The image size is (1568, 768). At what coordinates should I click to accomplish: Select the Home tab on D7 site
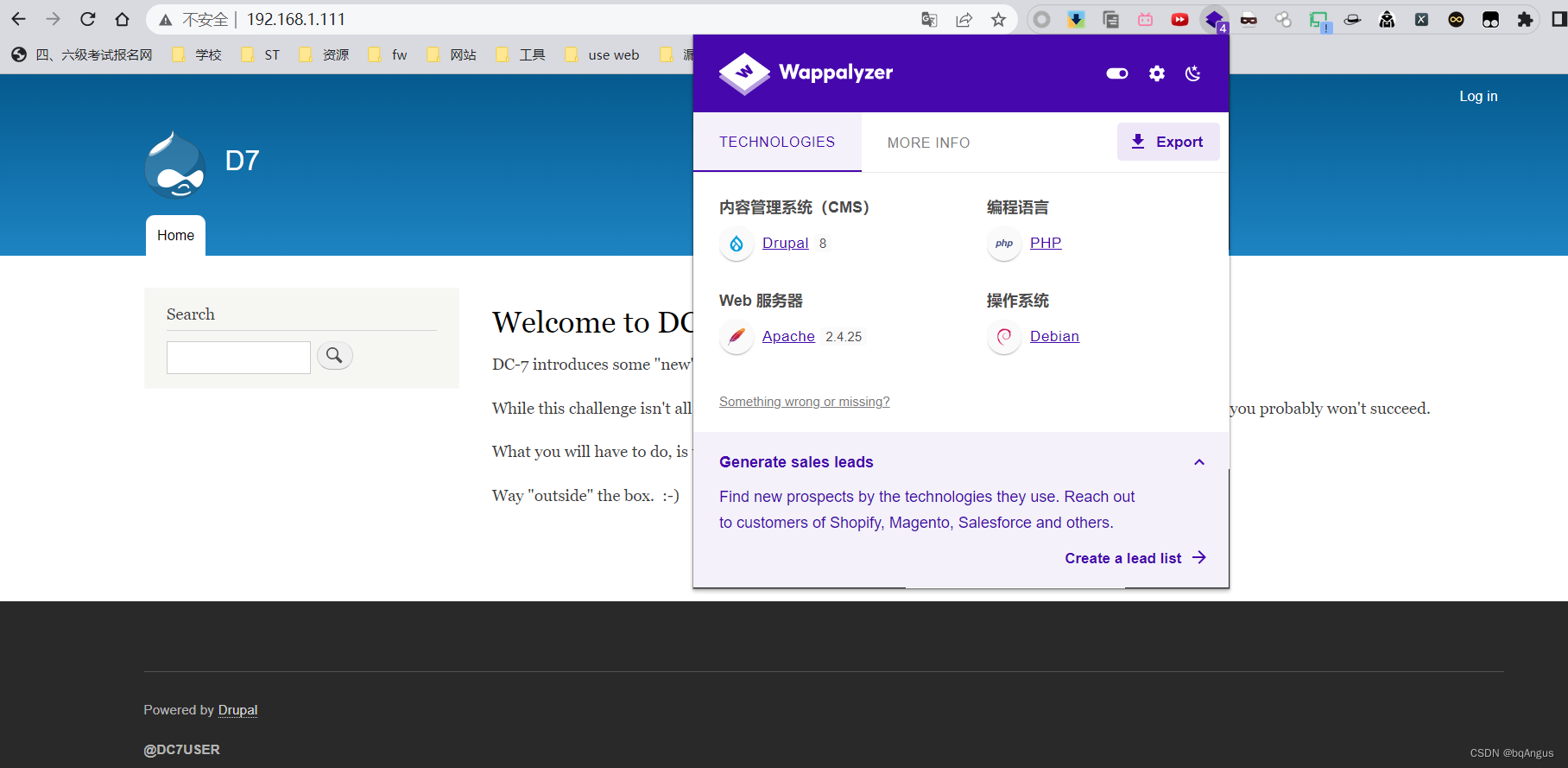point(175,235)
